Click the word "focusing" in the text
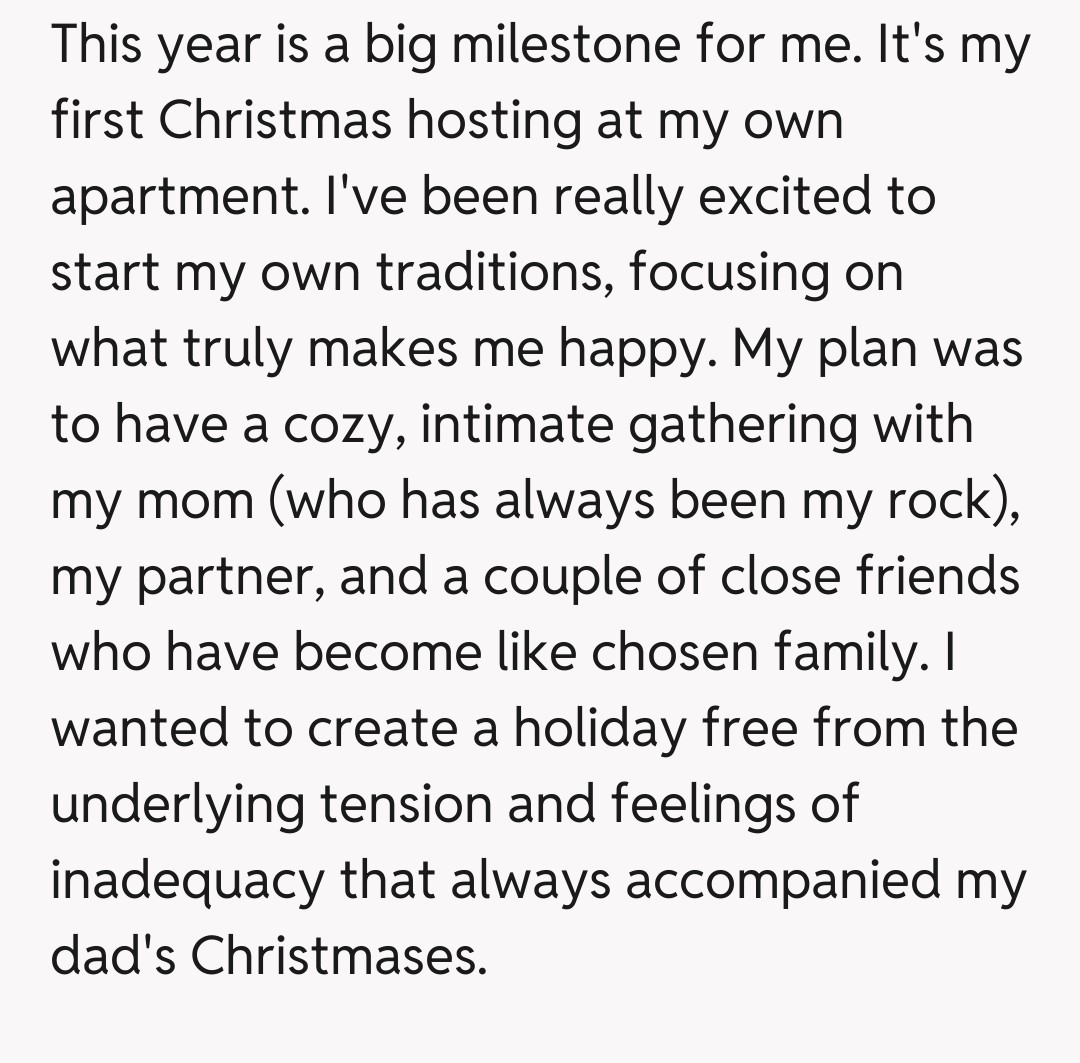Screen dimensions: 1080x1063 click(728, 273)
